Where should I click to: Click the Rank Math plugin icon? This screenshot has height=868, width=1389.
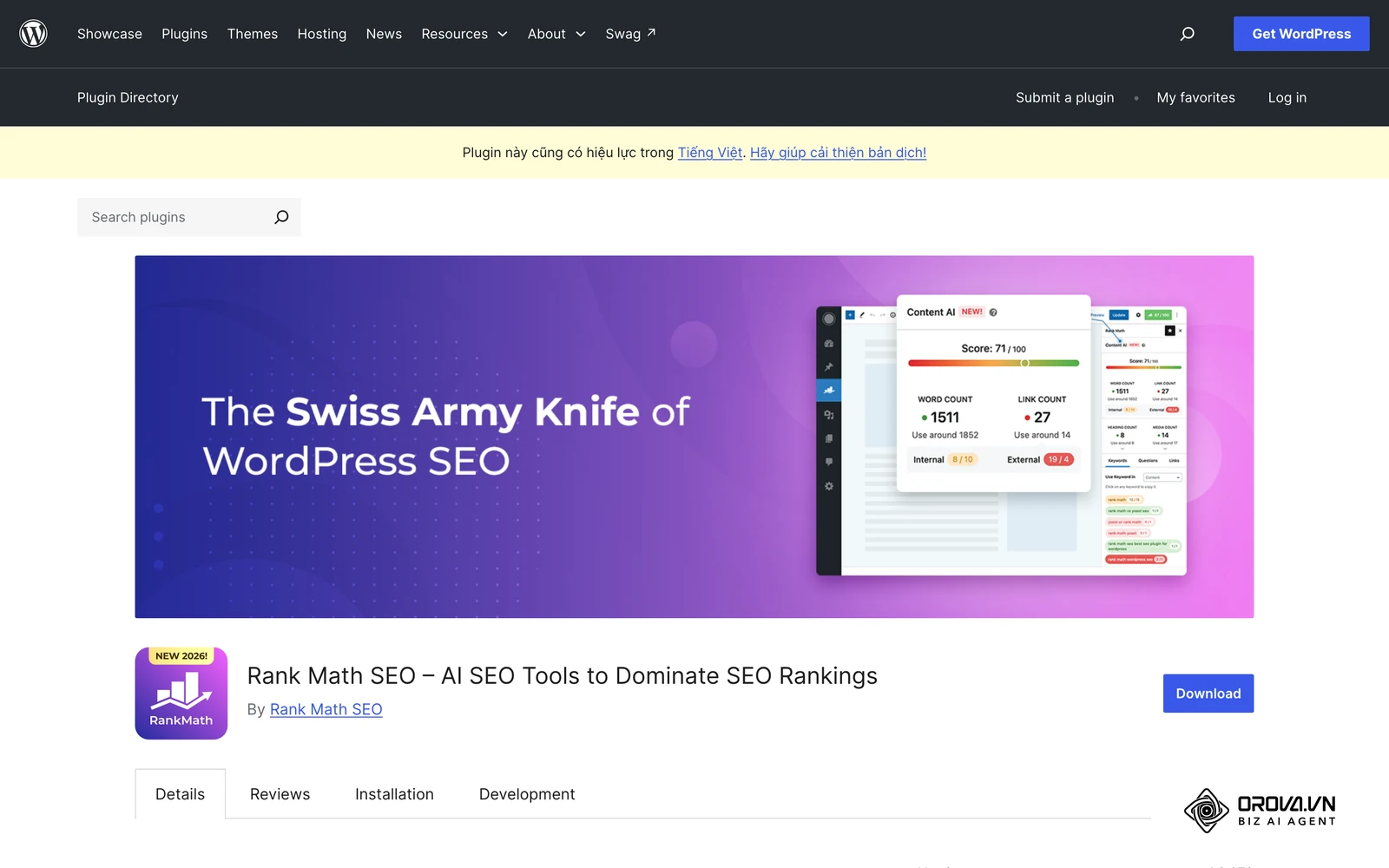click(181, 694)
